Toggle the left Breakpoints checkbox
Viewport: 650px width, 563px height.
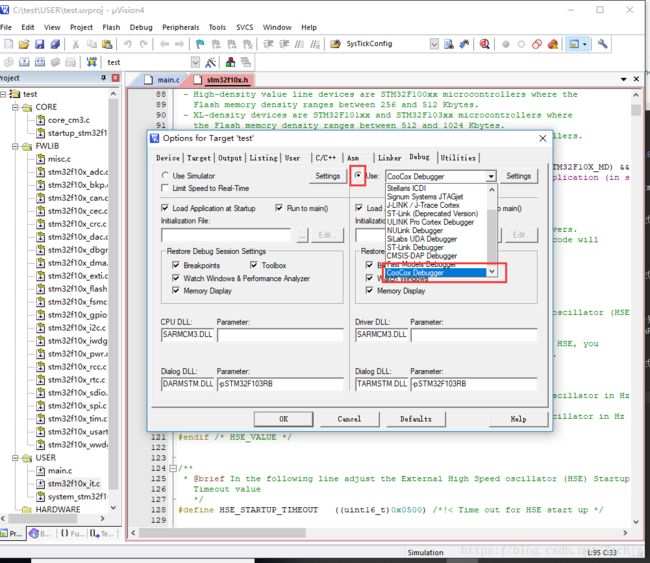pos(176,265)
